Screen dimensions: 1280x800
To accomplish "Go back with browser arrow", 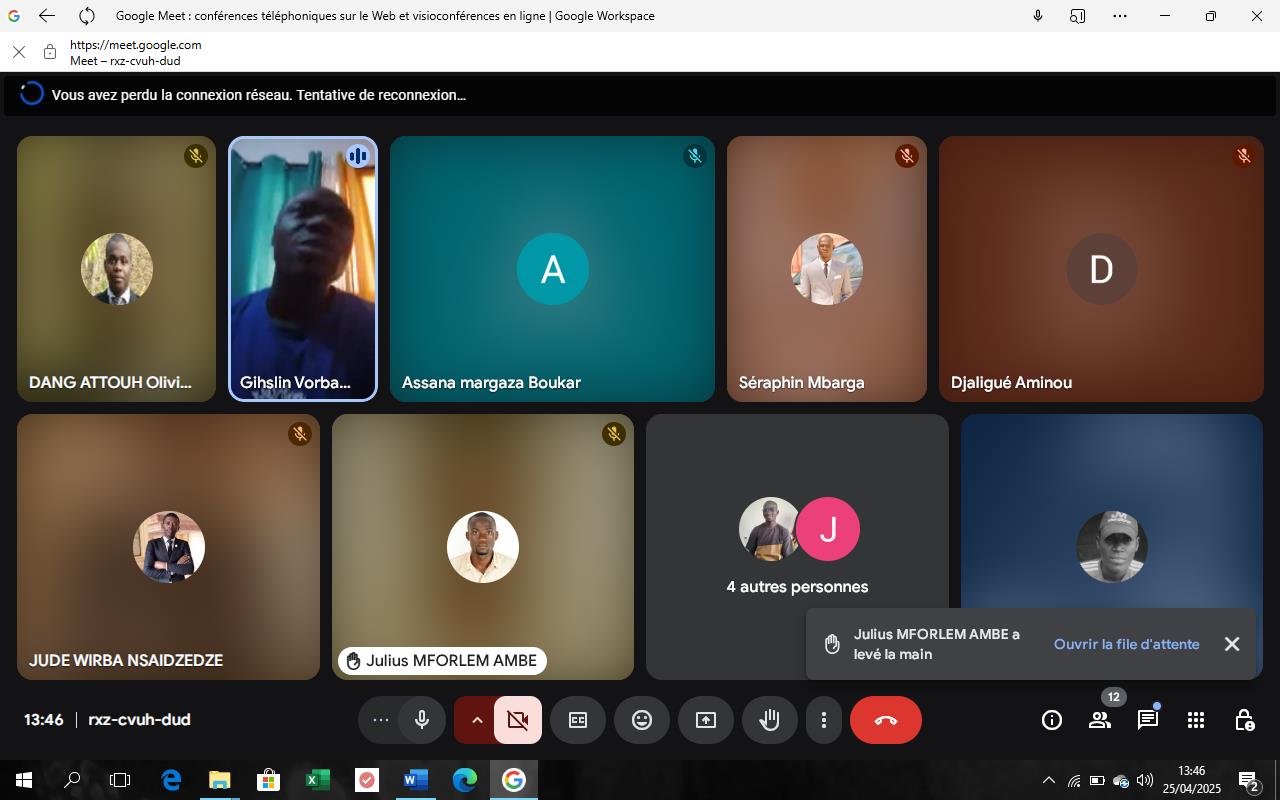I will tap(47, 16).
